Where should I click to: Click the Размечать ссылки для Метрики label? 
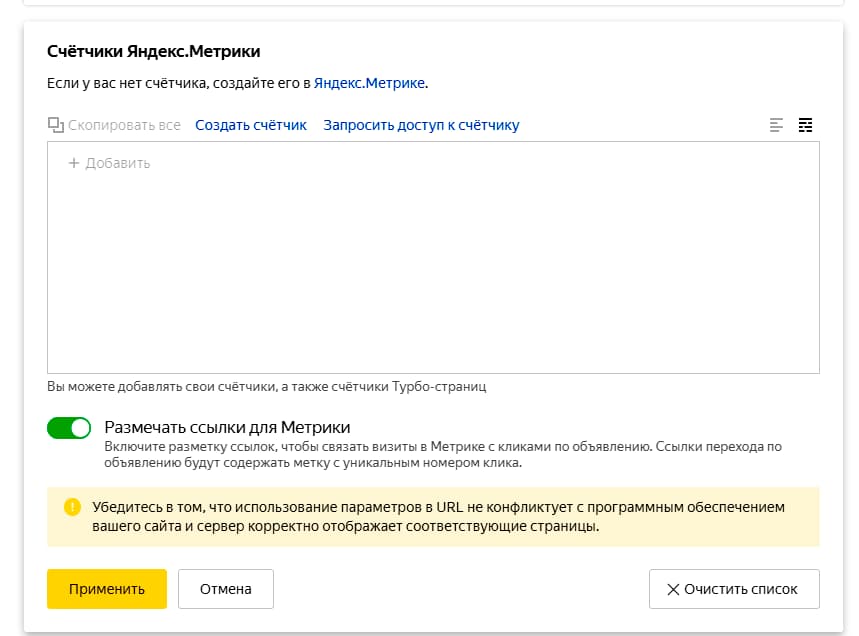[227, 427]
